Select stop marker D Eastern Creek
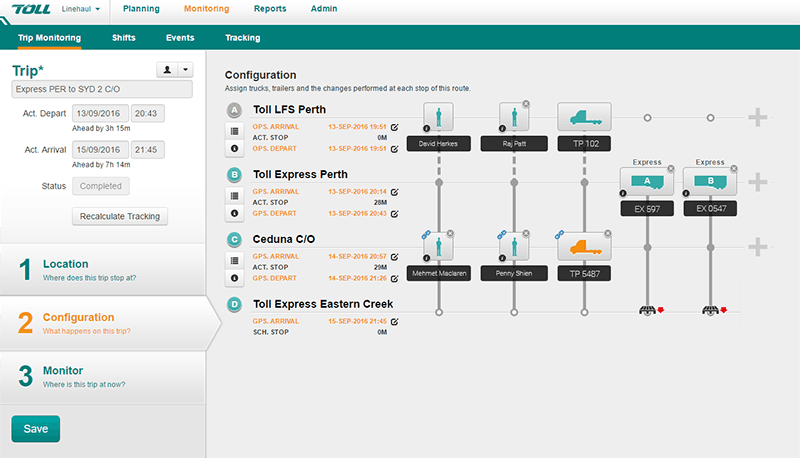This screenshot has width=800, height=458. 234,304
